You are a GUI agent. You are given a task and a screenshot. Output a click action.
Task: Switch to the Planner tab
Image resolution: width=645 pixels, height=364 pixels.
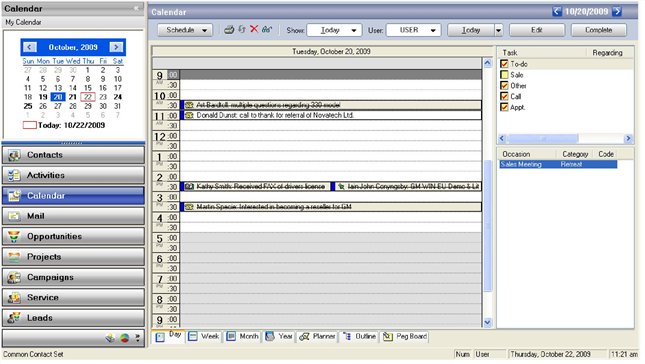(317, 336)
